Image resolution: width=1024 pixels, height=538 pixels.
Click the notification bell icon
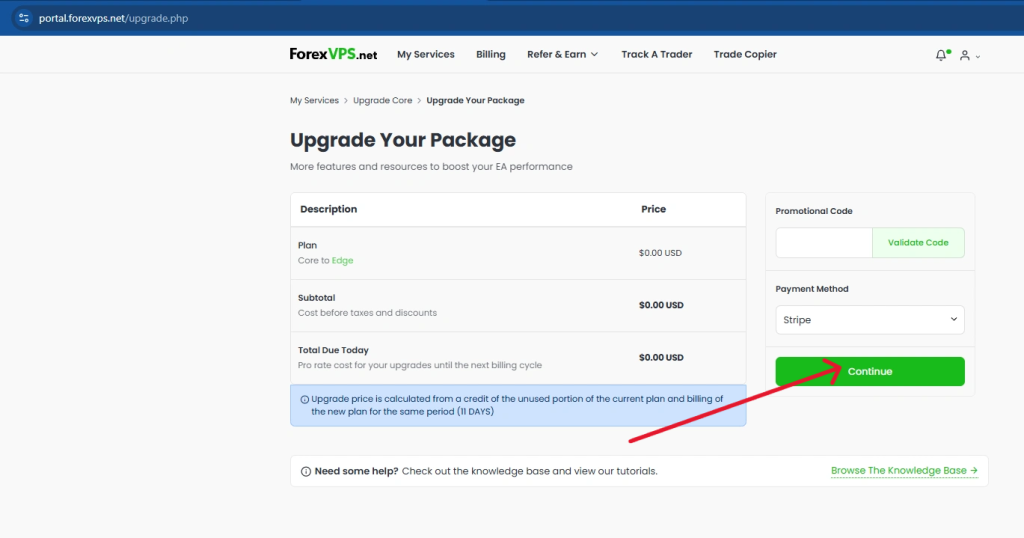941,55
